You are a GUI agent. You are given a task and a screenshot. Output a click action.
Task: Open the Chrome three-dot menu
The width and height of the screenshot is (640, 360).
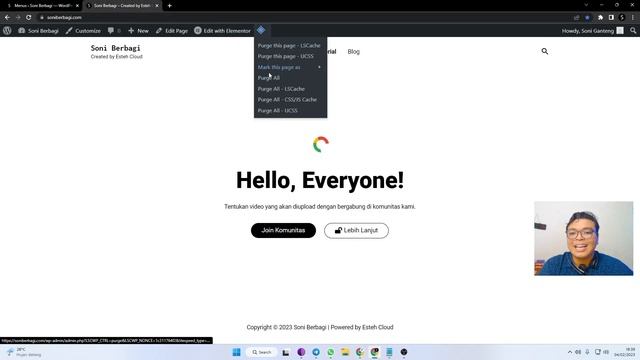pyautogui.click(x=633, y=18)
